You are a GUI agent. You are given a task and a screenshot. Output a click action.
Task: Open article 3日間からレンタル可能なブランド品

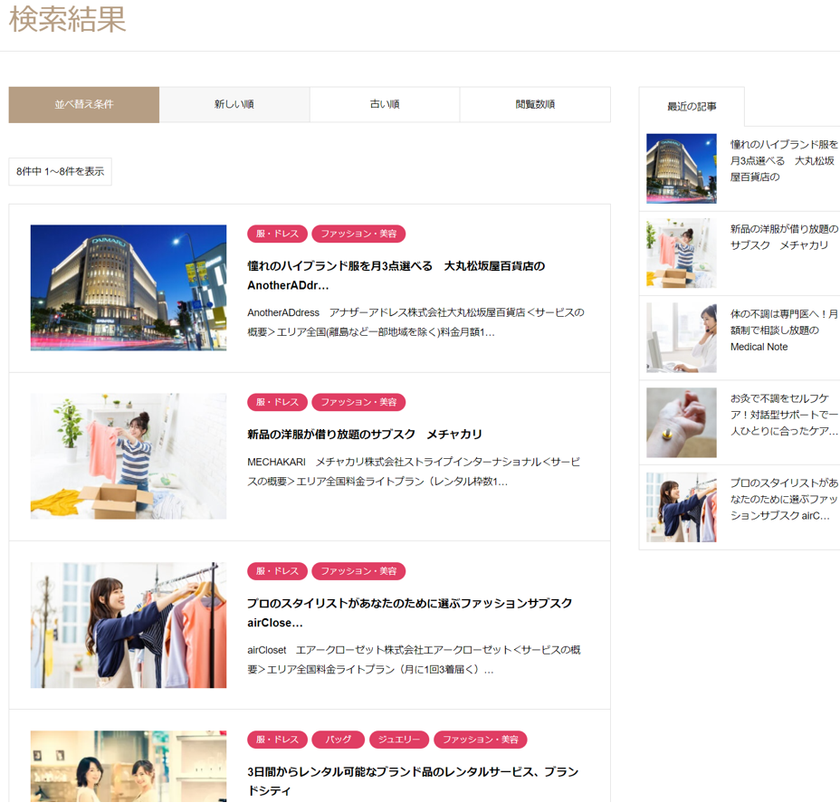point(413,781)
